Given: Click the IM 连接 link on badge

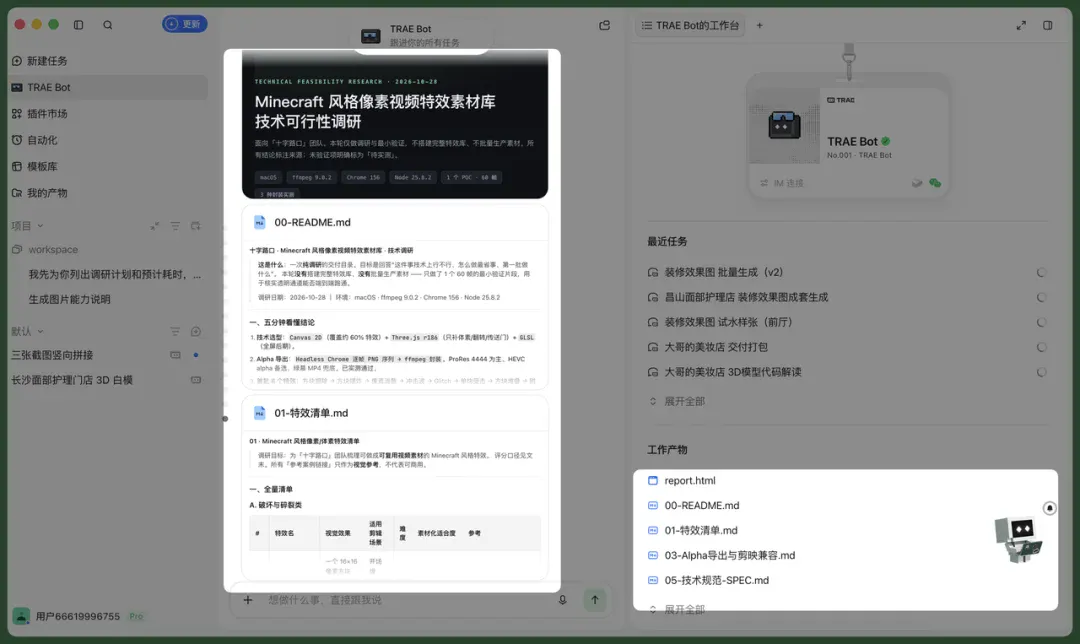Looking at the screenshot, I should click(782, 183).
